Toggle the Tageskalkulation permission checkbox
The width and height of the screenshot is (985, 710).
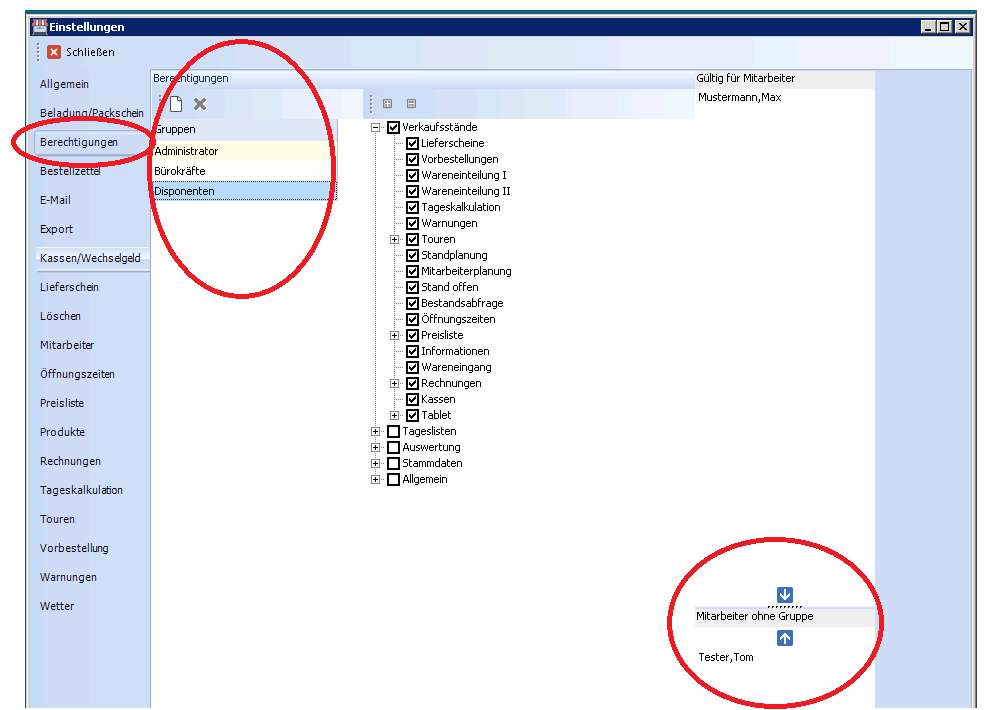coord(412,208)
